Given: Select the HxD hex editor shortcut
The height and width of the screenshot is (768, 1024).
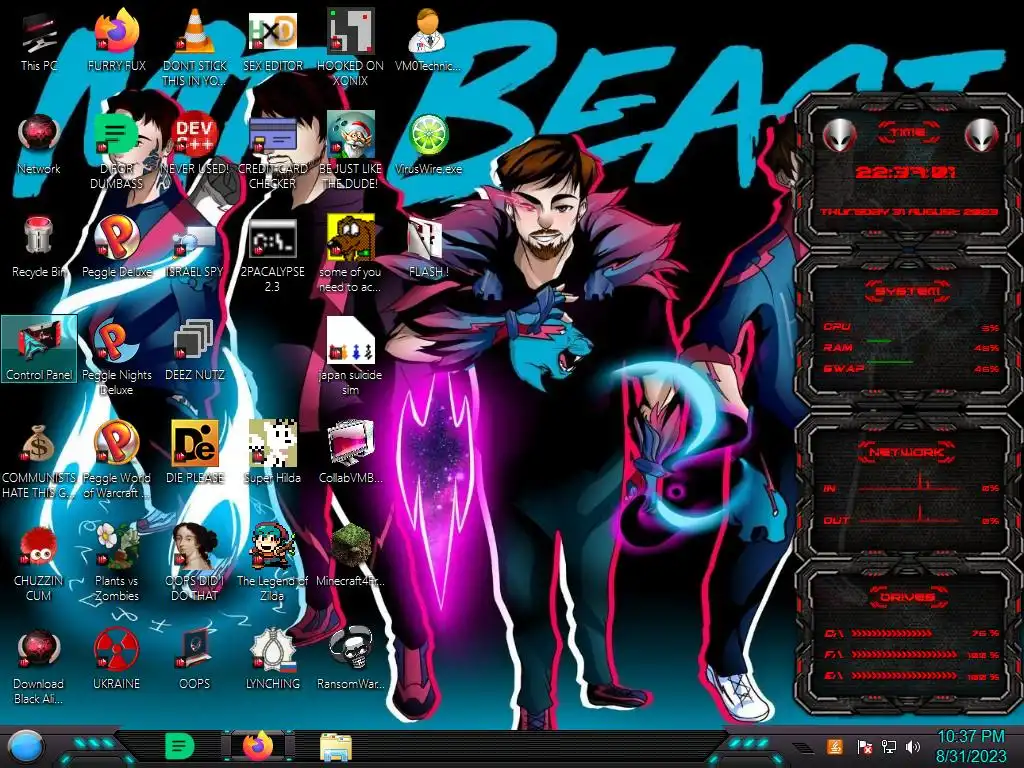Looking at the screenshot, I should pos(273,41).
